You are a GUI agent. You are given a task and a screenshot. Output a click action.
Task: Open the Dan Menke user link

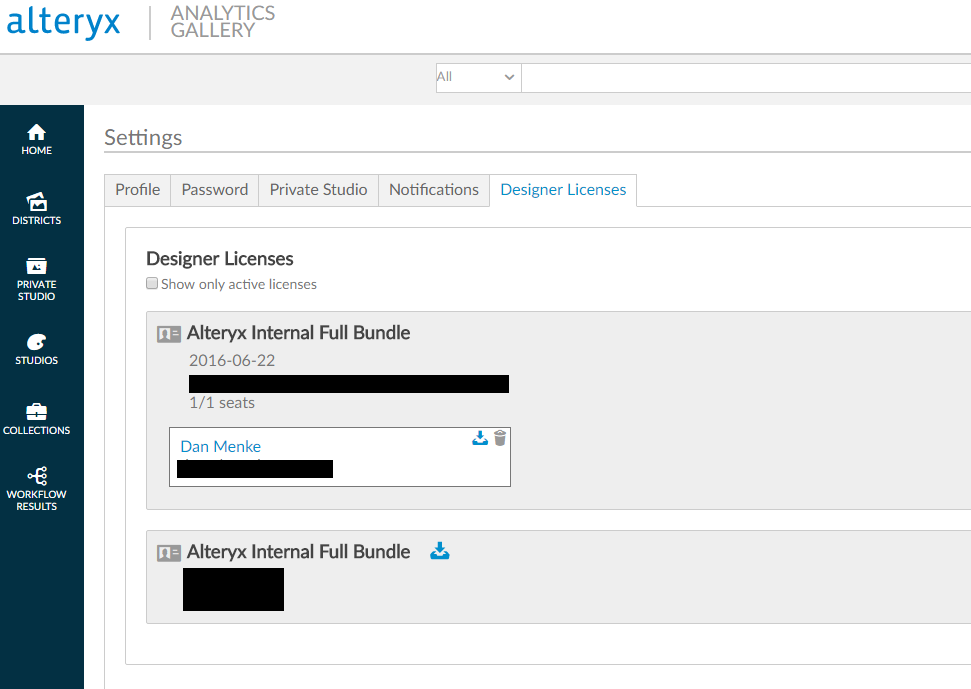pos(220,446)
